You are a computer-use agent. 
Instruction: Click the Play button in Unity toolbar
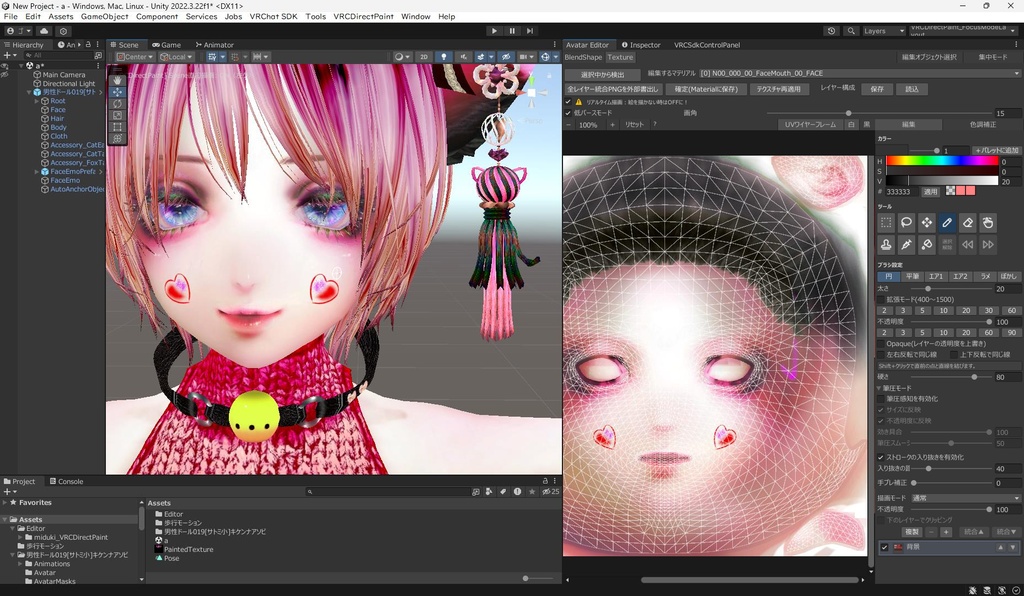click(494, 31)
